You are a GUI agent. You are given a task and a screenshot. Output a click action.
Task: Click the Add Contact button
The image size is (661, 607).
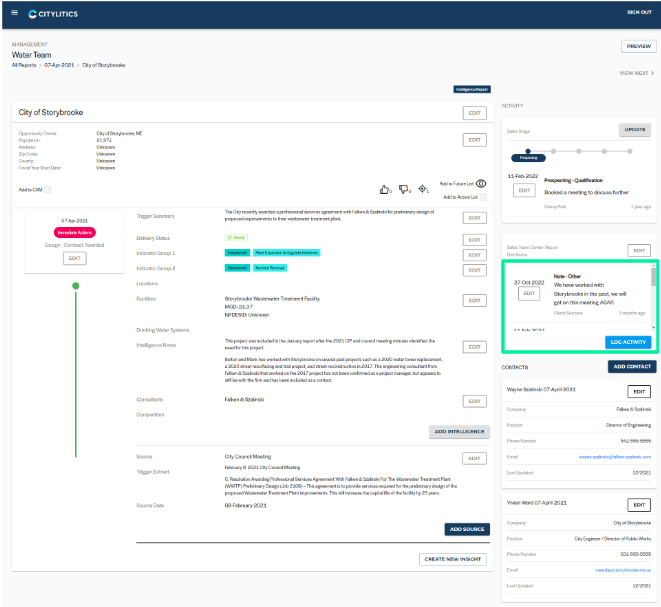pyautogui.click(x=632, y=367)
